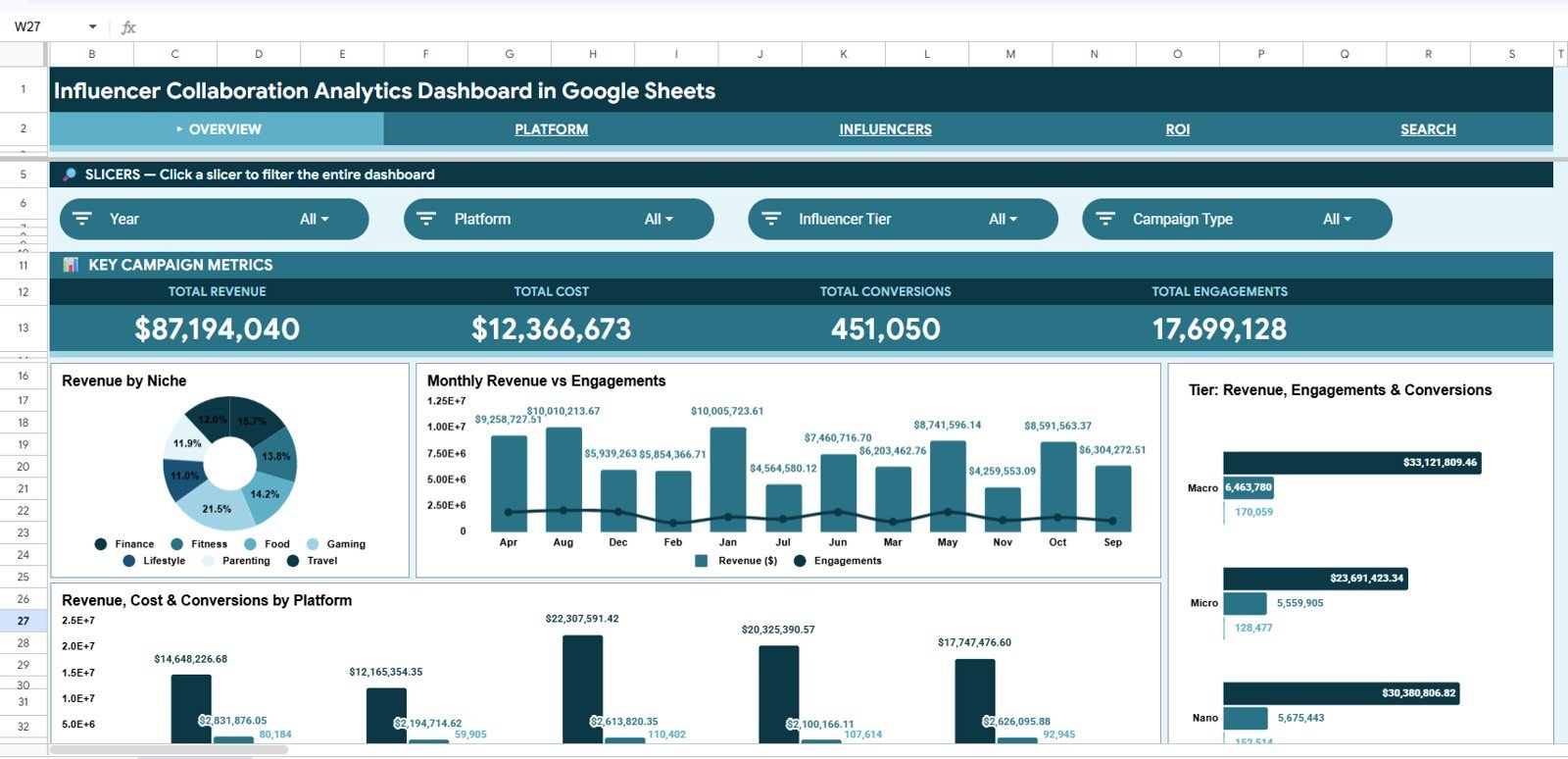The width and height of the screenshot is (1568, 759).
Task: Click the Campaign Type slicer filter icon
Action: [x=1105, y=219]
